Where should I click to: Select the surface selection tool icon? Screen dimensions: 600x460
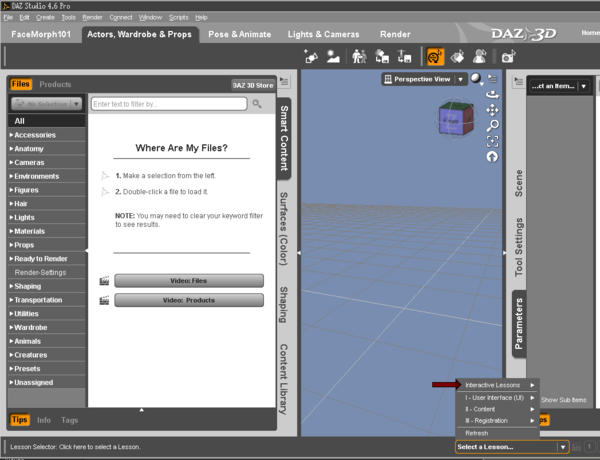click(x=457, y=57)
